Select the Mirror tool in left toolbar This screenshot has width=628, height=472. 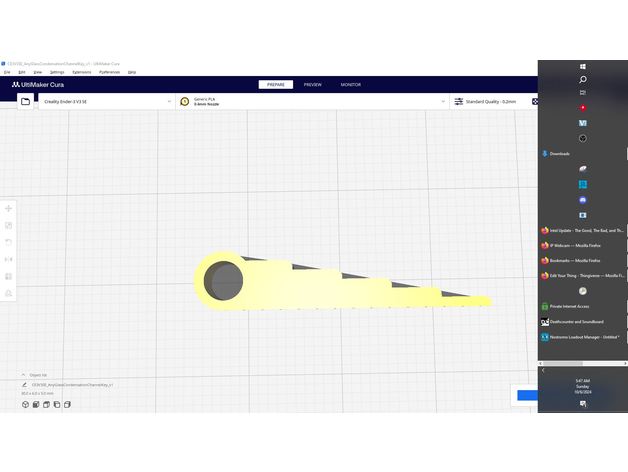[x=9, y=259]
